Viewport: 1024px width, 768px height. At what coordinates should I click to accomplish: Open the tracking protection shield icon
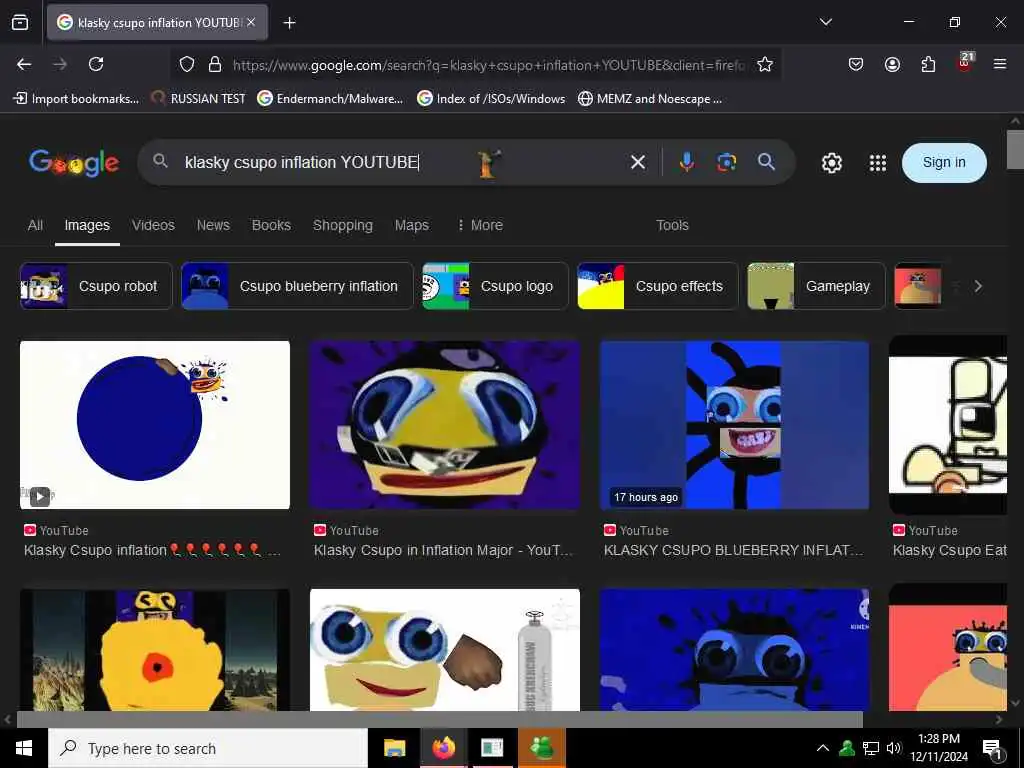(187, 64)
